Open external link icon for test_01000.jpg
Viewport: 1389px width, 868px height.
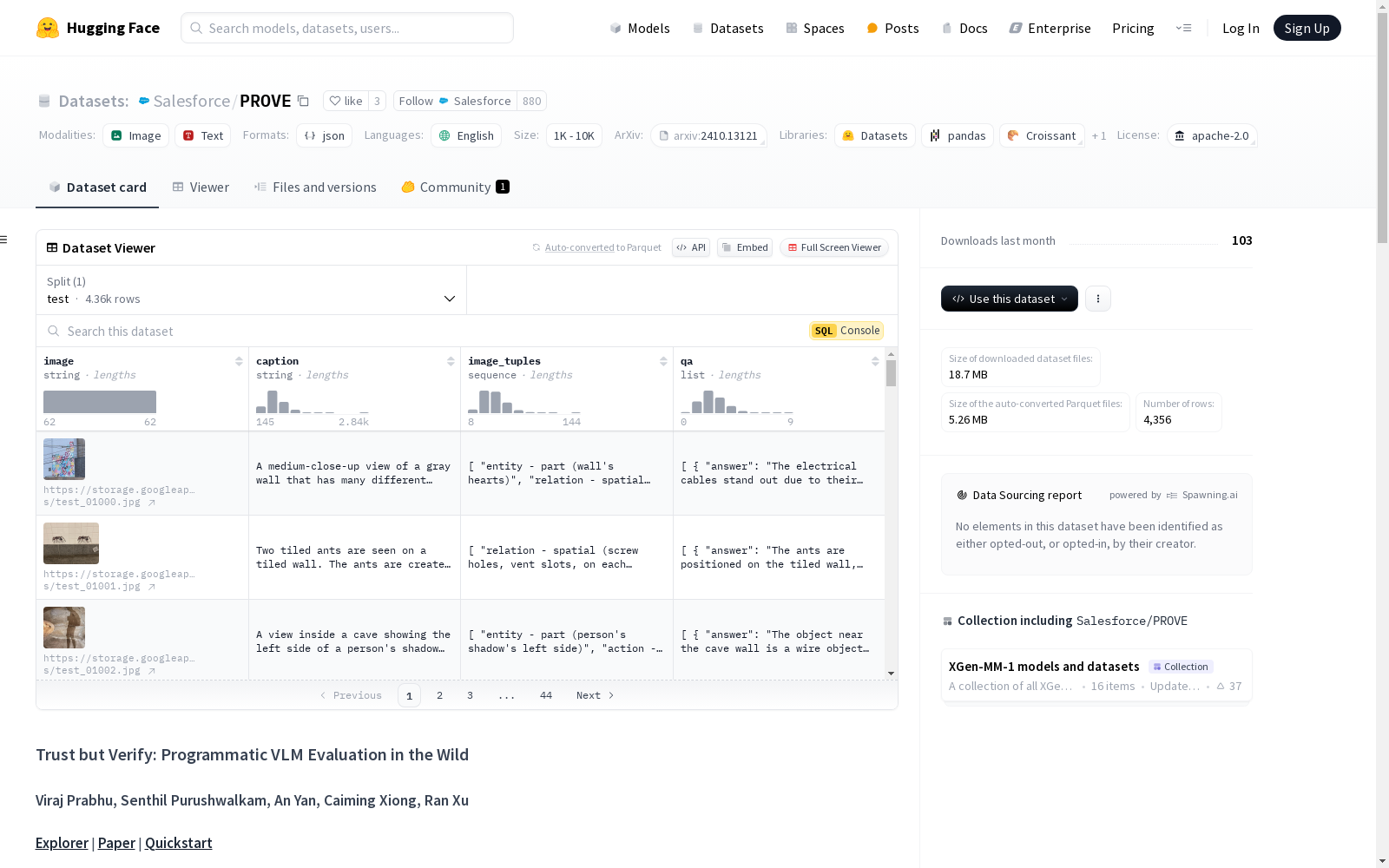click(152, 503)
